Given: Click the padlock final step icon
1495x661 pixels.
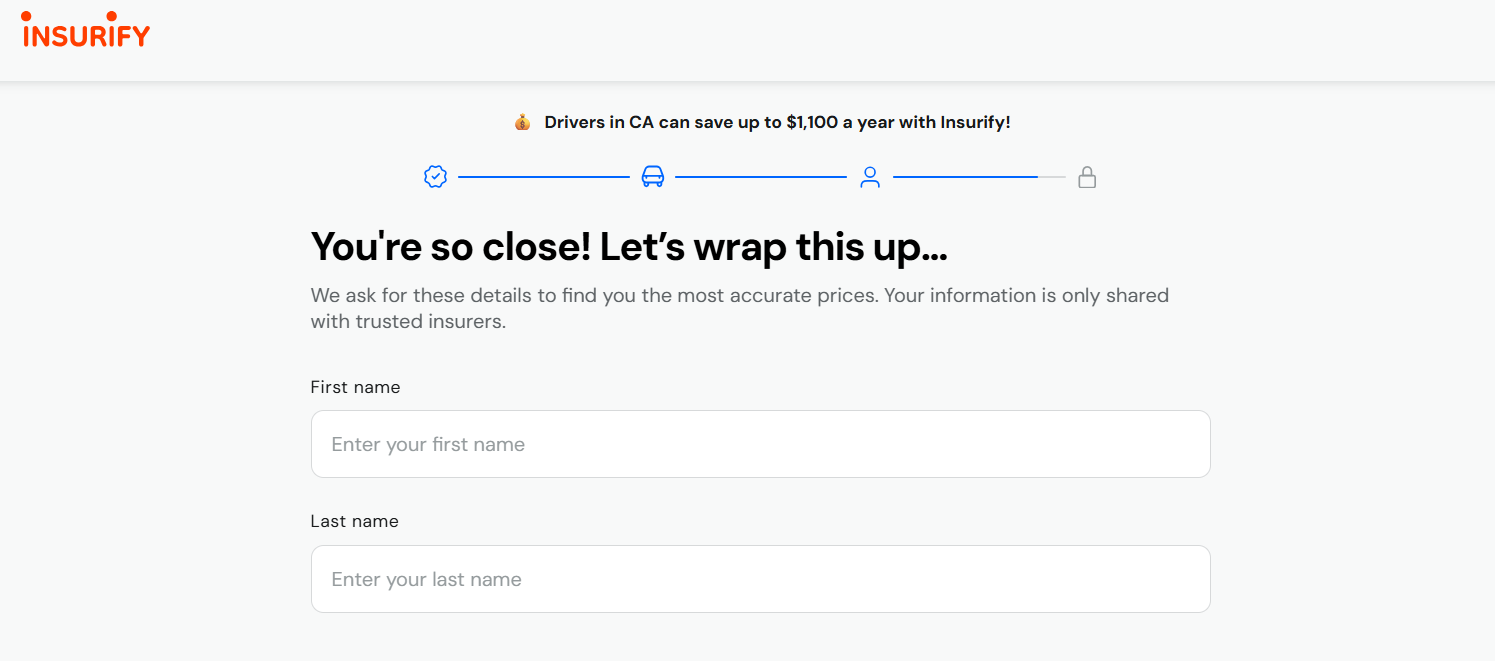Looking at the screenshot, I should 1087,178.
